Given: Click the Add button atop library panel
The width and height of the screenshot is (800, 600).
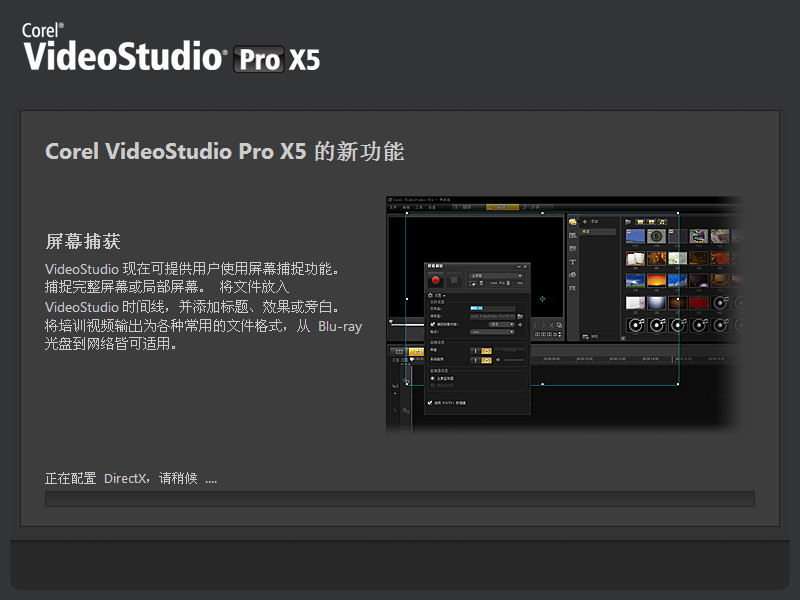Looking at the screenshot, I should pos(592,221).
